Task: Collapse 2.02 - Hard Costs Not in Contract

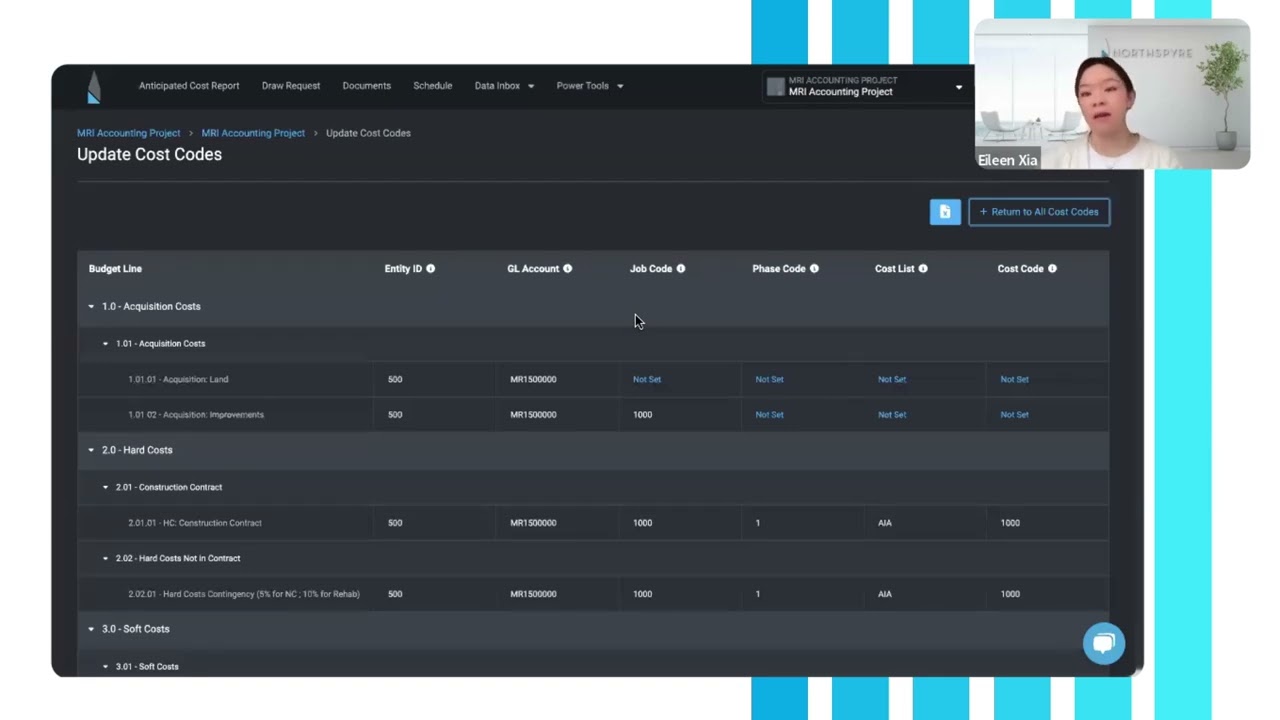Action: (x=105, y=559)
